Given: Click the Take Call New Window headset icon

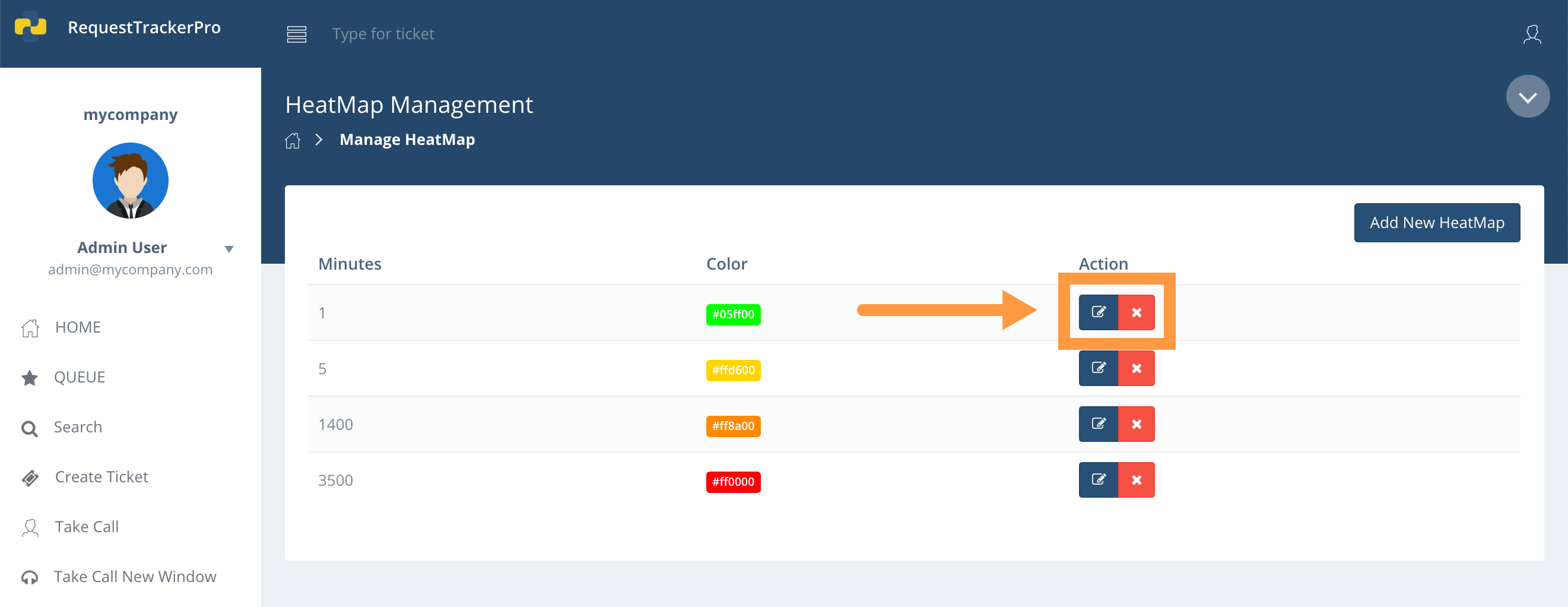Looking at the screenshot, I should (29, 578).
